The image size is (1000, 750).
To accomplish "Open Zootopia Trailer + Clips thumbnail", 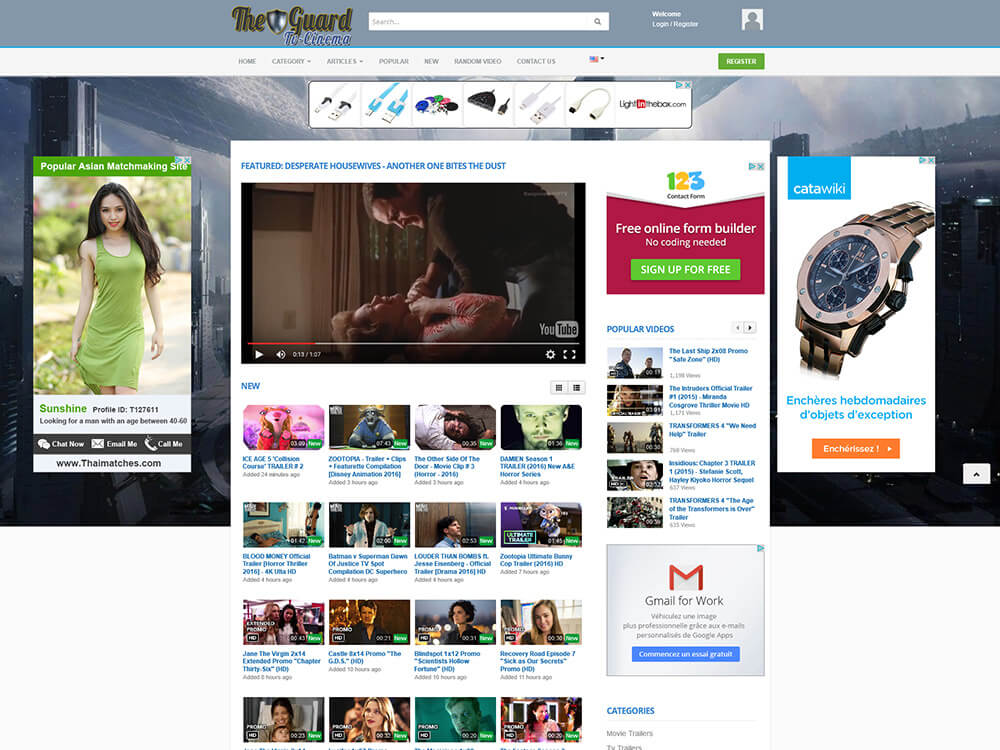I will [x=369, y=427].
